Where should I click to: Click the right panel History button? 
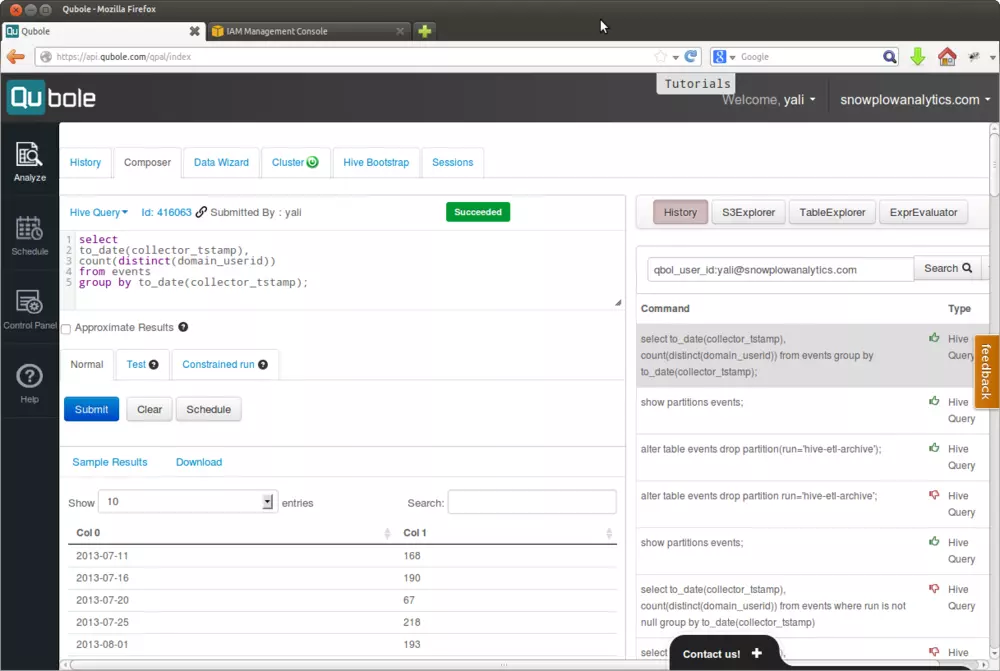(680, 212)
